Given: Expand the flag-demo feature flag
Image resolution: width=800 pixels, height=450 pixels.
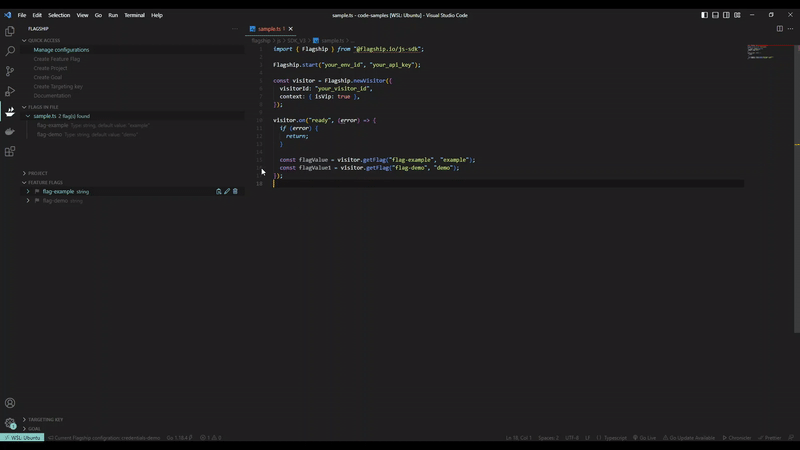Looking at the screenshot, I should point(28,201).
